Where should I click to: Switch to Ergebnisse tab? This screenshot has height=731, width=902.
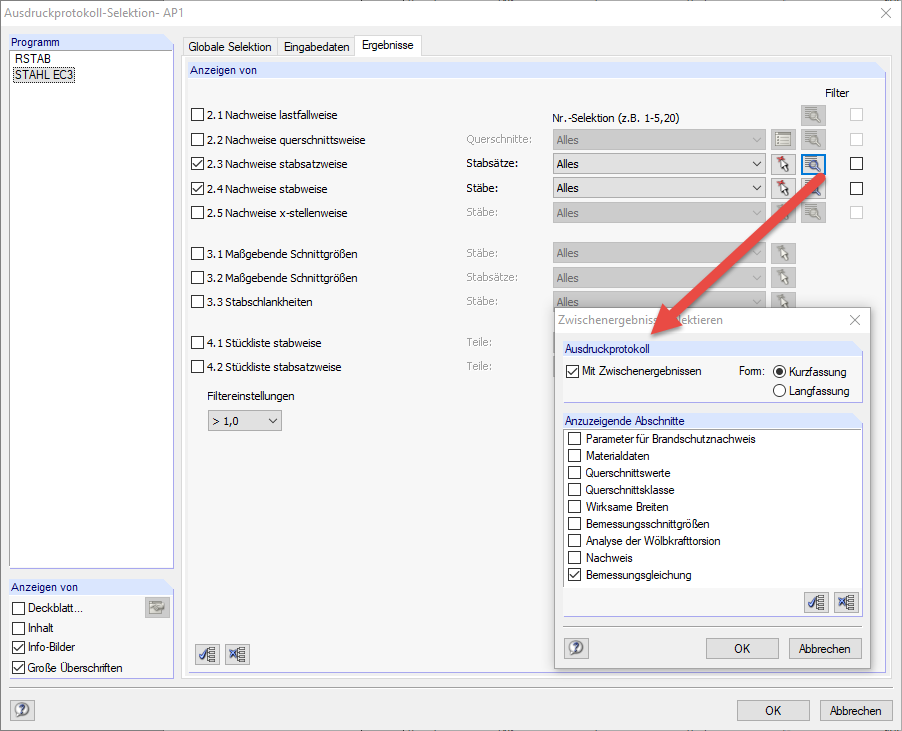[388, 45]
